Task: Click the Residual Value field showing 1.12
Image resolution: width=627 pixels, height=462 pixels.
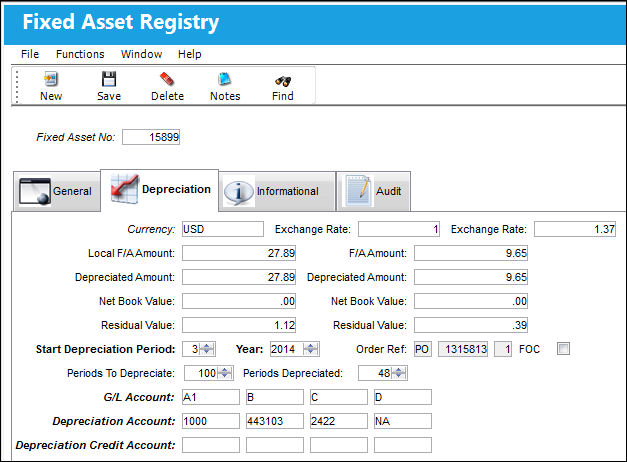Action: point(239,325)
